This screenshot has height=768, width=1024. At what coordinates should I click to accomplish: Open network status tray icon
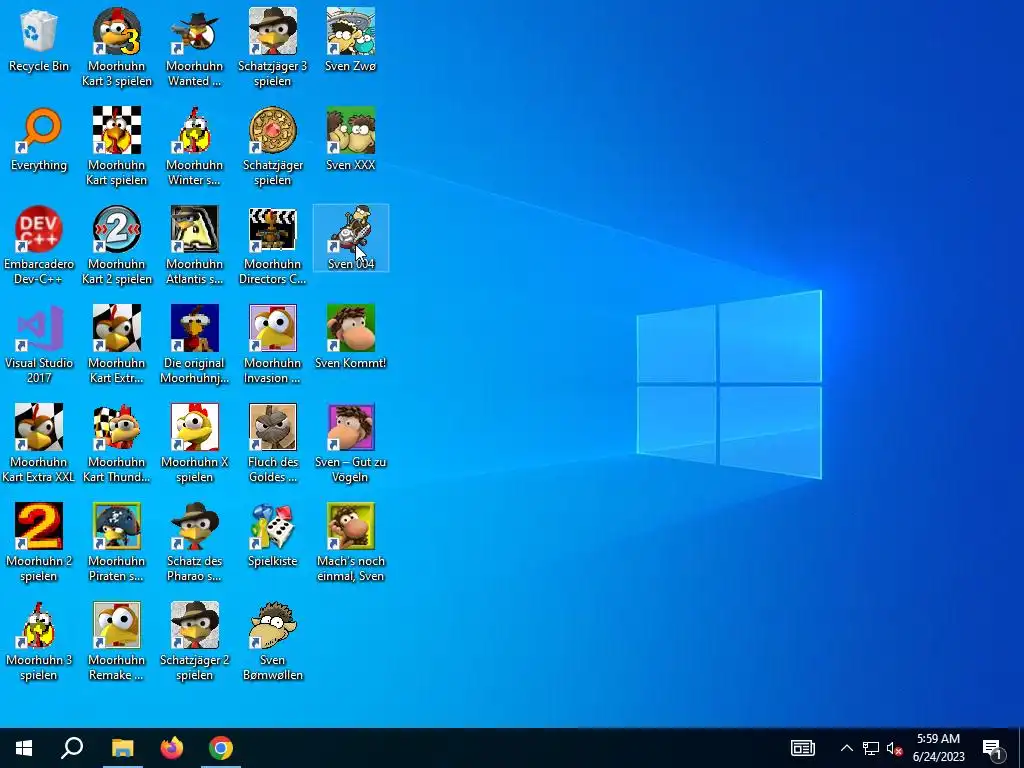point(871,748)
